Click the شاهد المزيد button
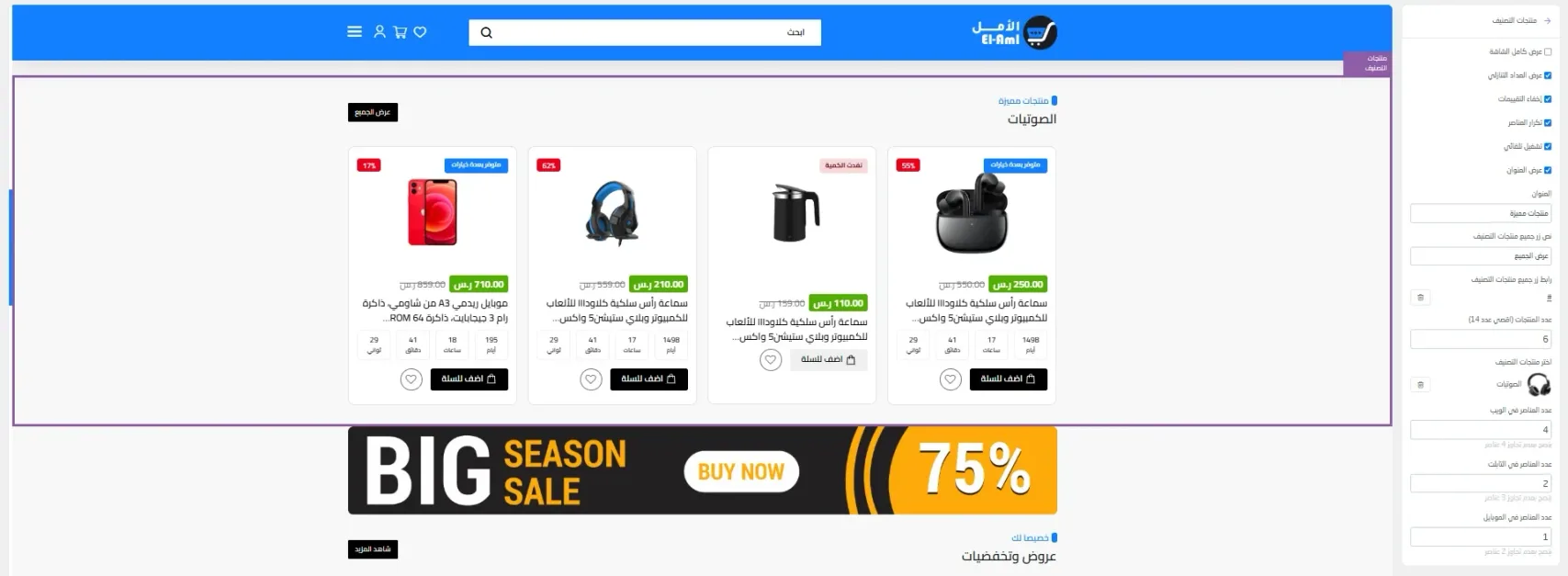Image resolution: width=1568 pixels, height=576 pixels. (x=373, y=549)
